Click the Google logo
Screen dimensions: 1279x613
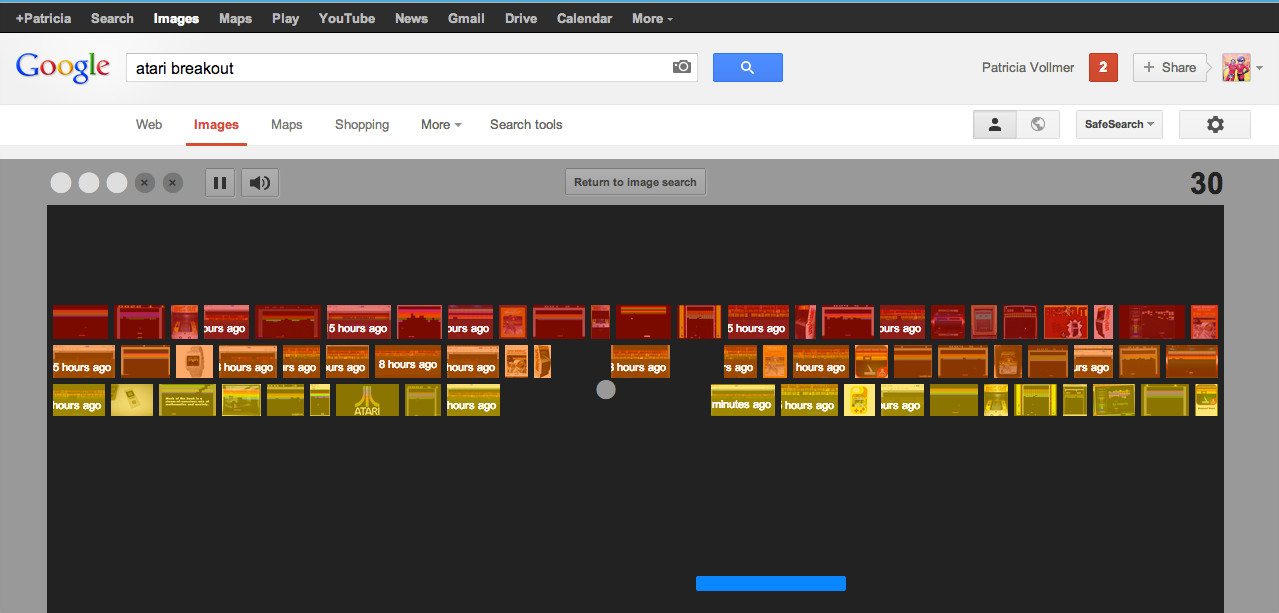(x=62, y=67)
